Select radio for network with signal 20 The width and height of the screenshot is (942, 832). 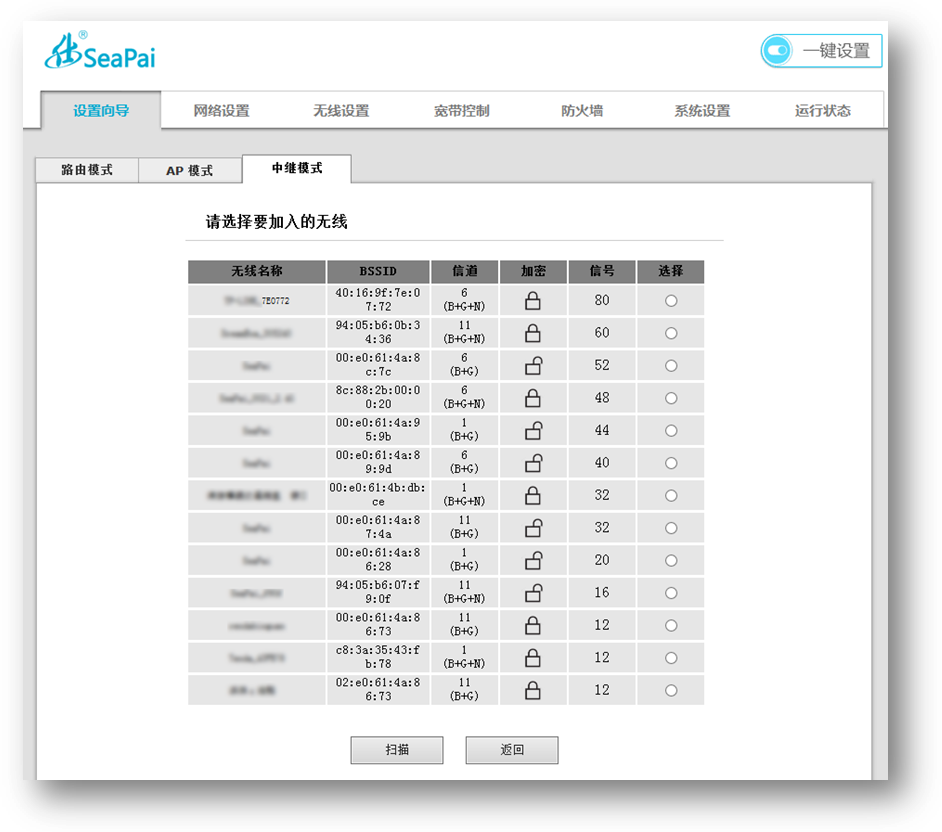(x=671, y=560)
